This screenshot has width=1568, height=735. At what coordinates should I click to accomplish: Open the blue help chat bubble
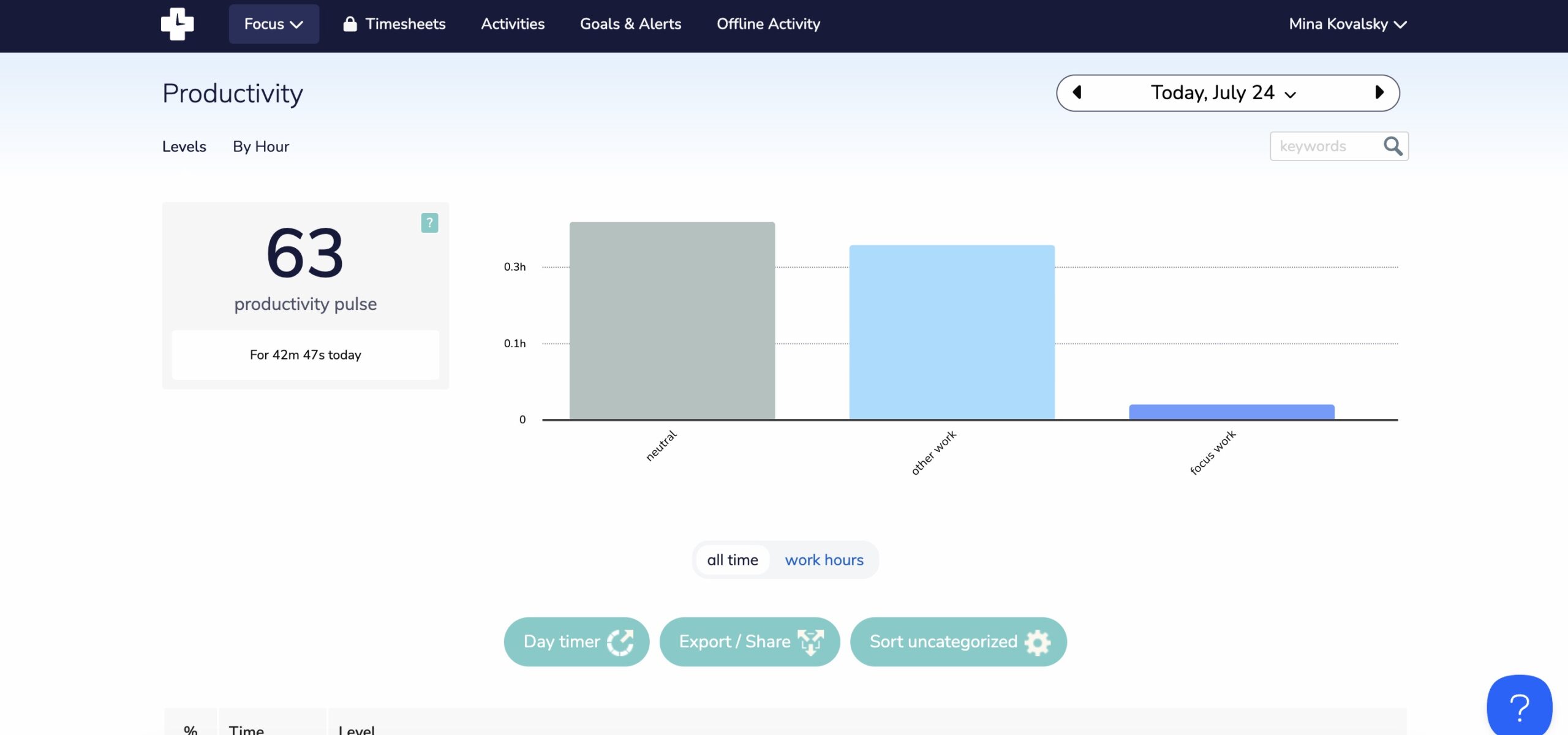(x=1520, y=706)
